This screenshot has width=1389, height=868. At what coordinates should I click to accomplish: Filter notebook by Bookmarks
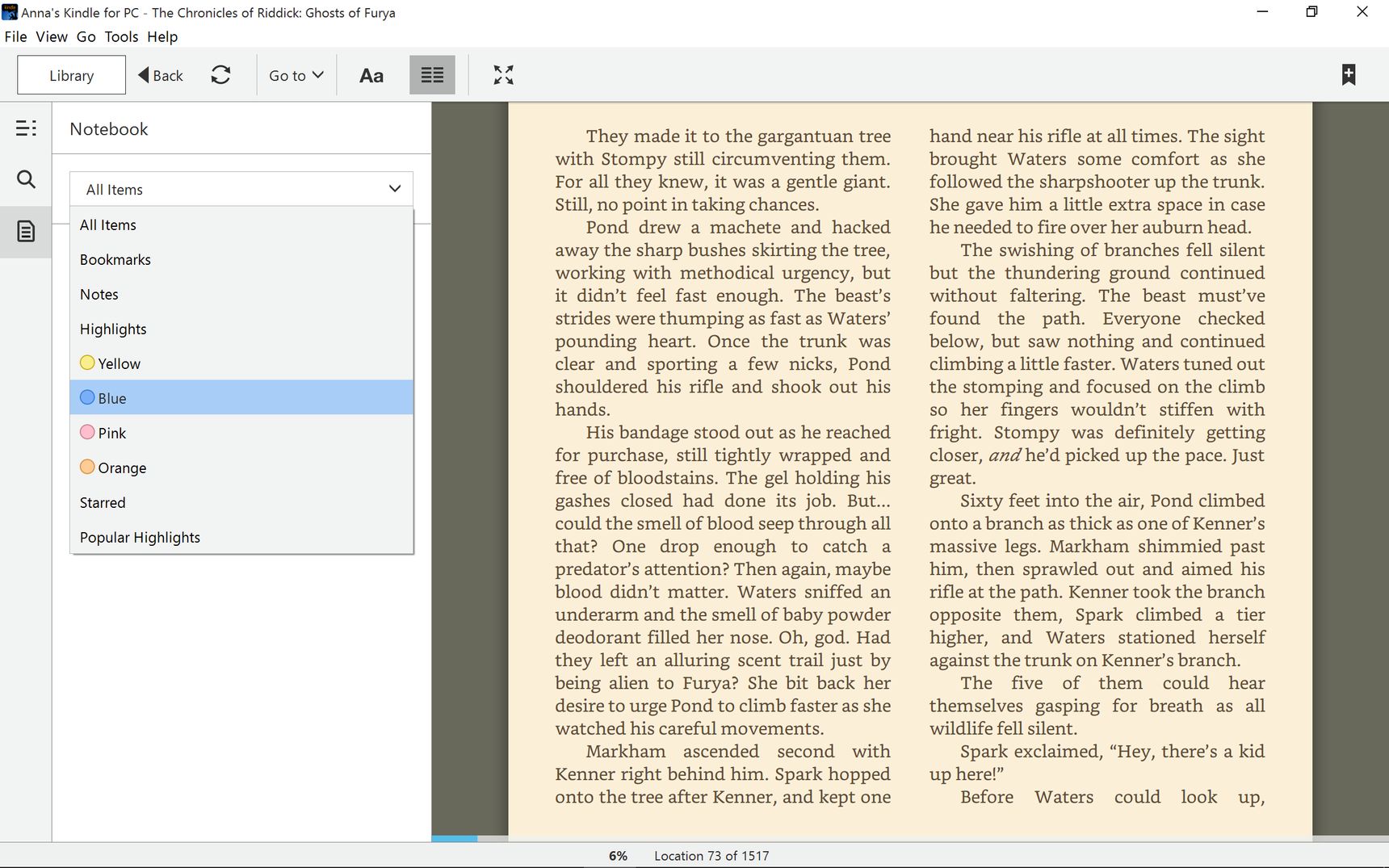click(x=241, y=259)
